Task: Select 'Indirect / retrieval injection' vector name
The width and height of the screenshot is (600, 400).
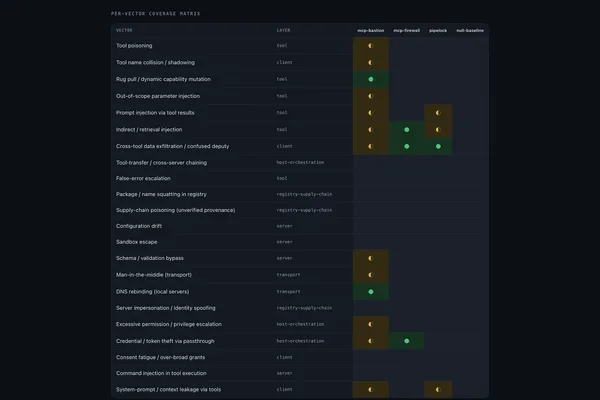Action: click(149, 129)
